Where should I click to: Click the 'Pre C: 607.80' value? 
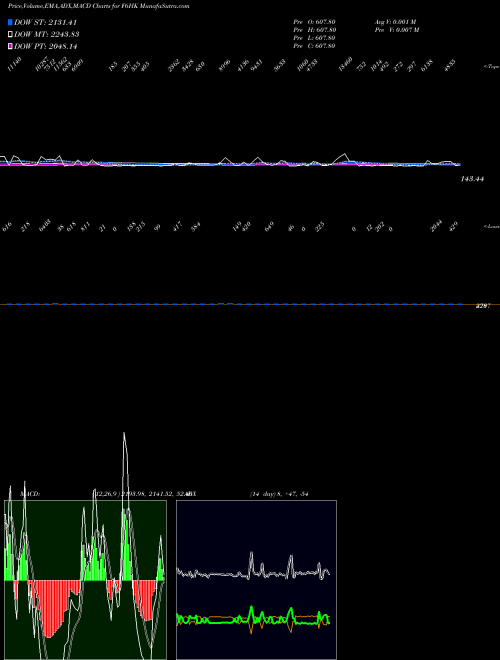314,46
